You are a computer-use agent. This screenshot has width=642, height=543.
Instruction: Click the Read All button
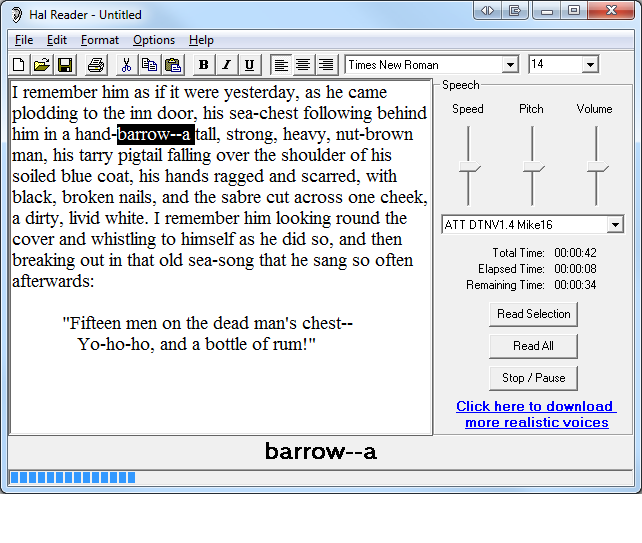pyautogui.click(x=533, y=346)
